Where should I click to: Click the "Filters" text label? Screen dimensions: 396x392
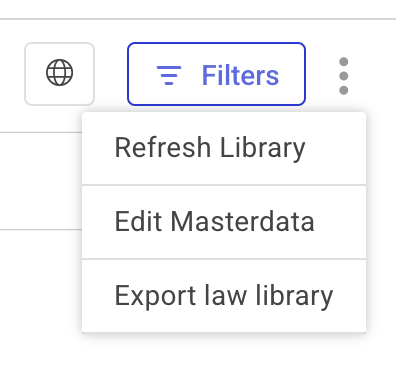(240, 75)
